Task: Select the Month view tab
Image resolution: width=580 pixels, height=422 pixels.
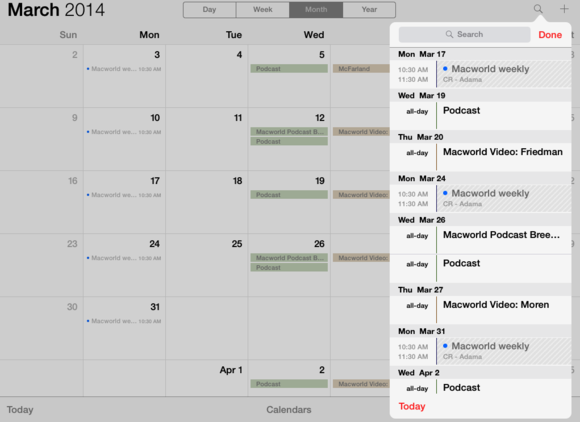Action: coord(316,10)
